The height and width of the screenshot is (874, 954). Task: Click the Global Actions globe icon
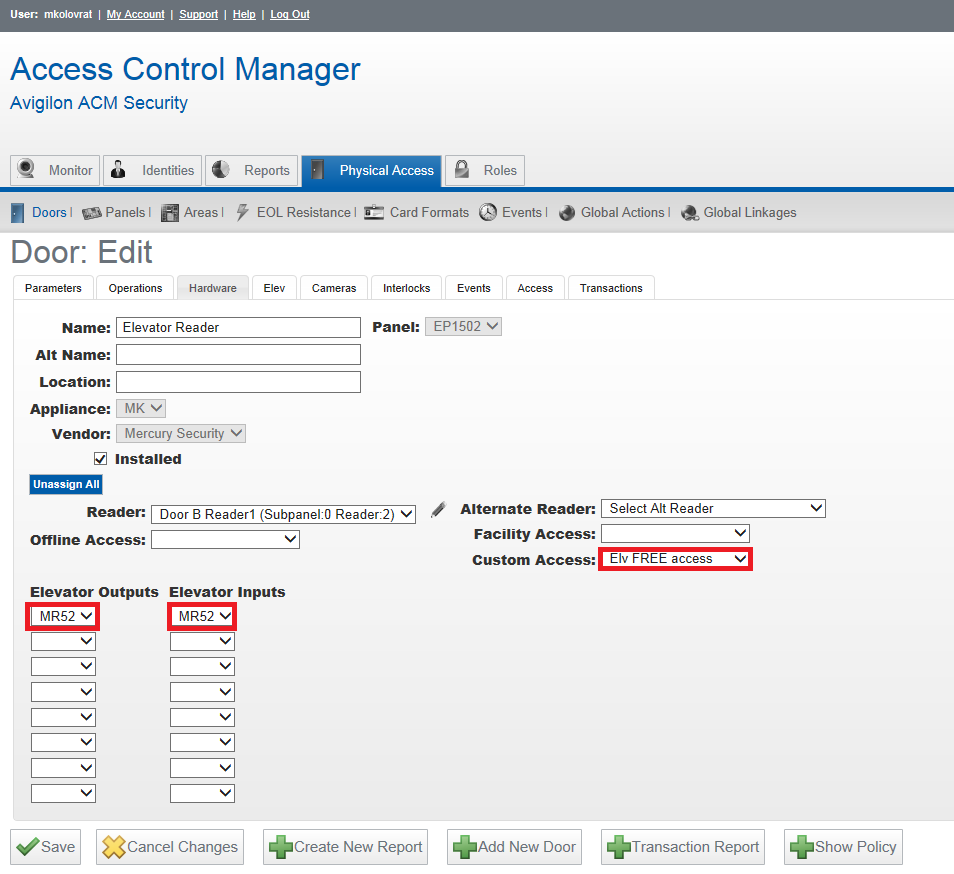tap(566, 213)
